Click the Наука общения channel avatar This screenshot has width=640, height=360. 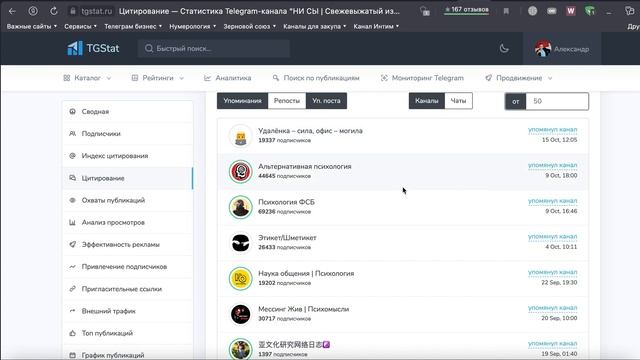240,278
